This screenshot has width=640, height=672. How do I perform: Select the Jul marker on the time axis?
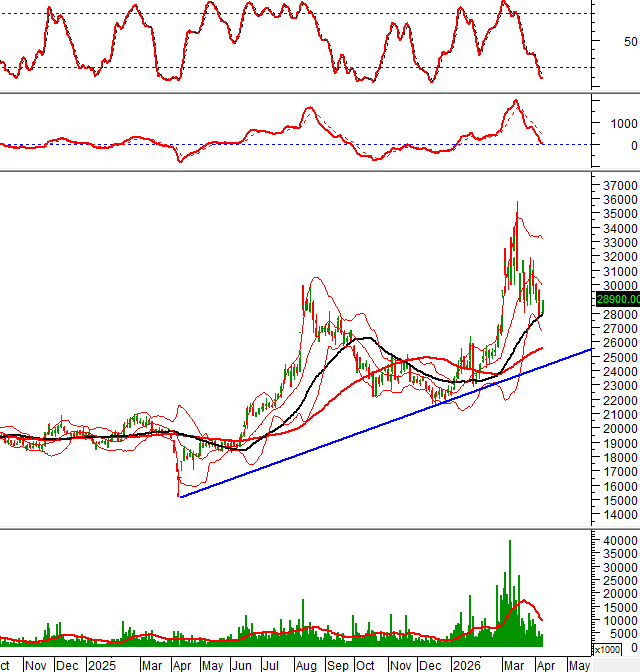coord(271,664)
